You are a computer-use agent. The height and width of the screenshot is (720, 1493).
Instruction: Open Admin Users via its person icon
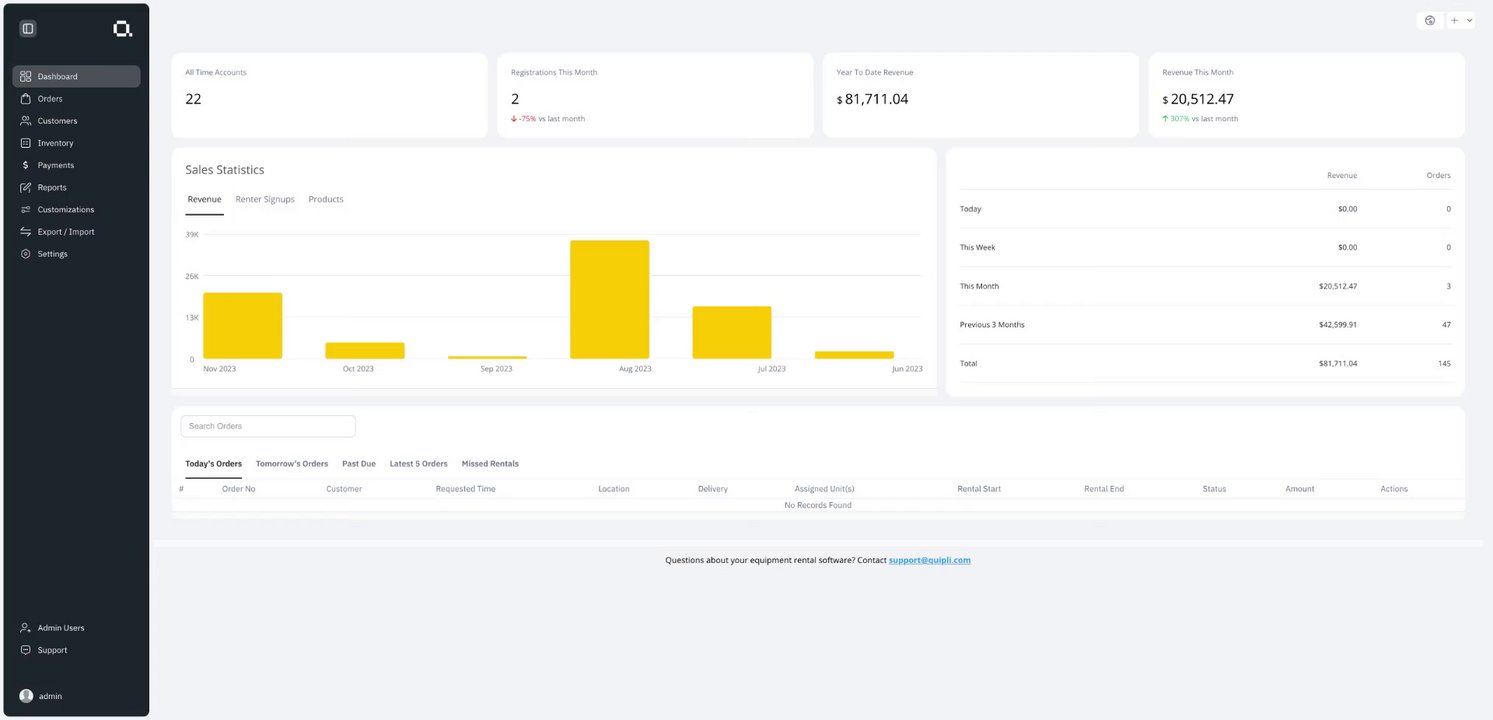(26, 628)
